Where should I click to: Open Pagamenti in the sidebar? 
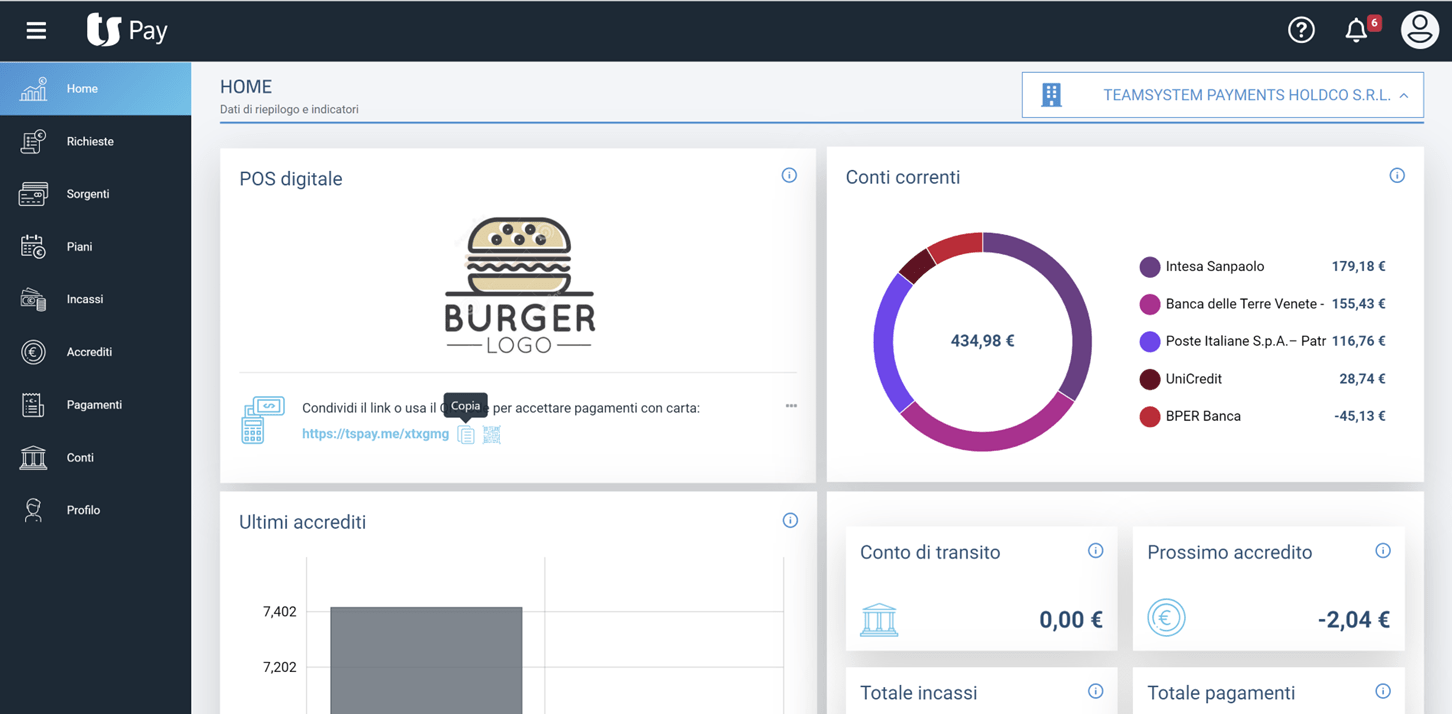(95, 405)
